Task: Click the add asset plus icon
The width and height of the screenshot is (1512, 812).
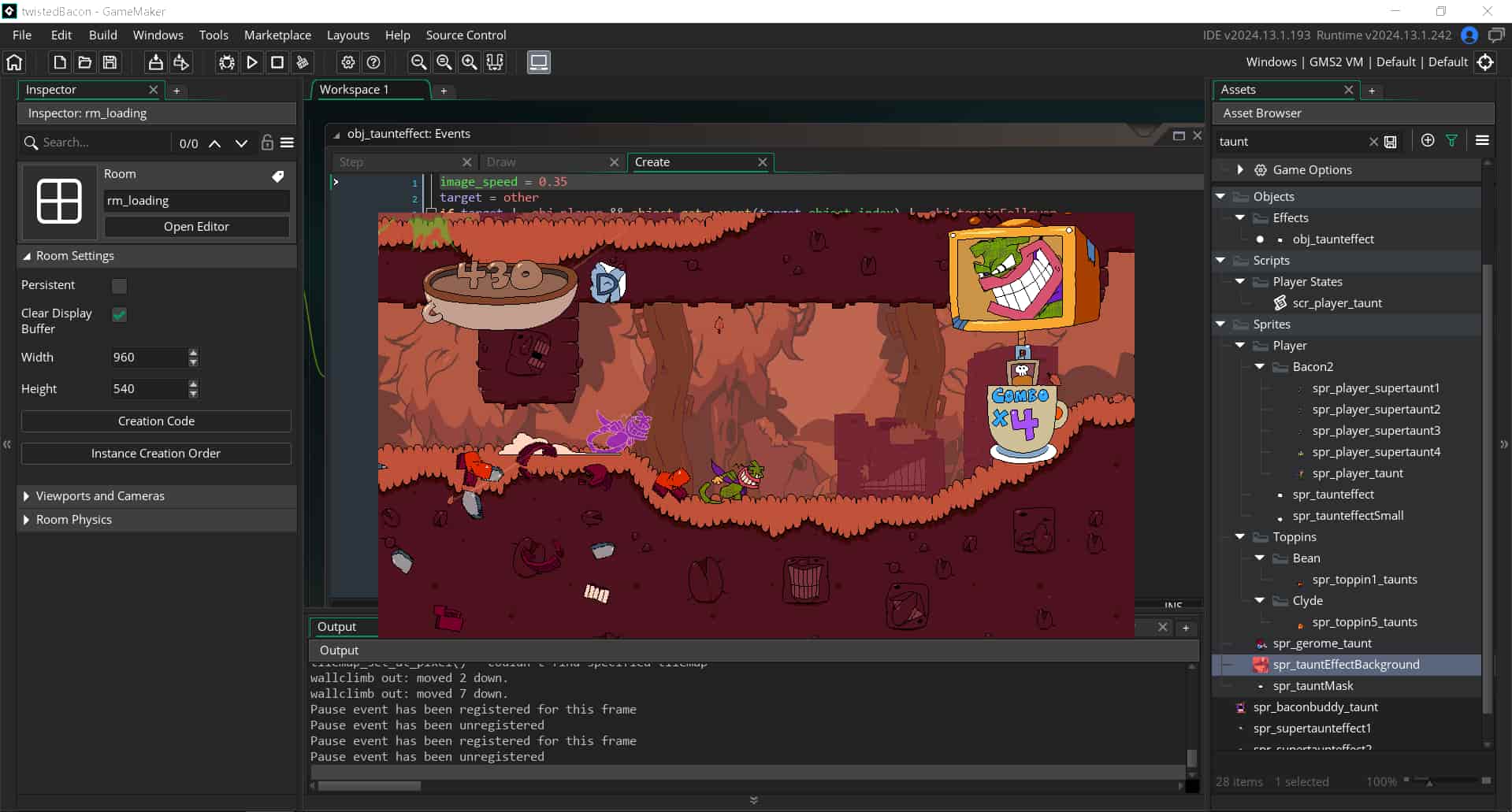Action: (1428, 141)
